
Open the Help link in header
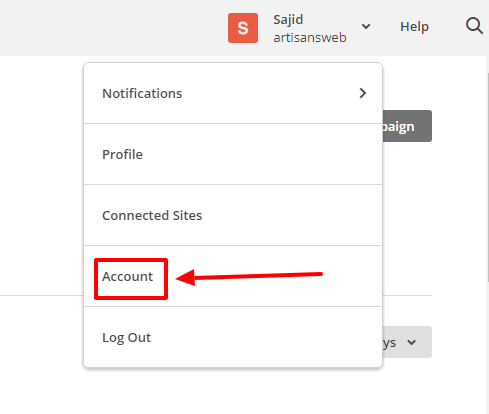414,27
